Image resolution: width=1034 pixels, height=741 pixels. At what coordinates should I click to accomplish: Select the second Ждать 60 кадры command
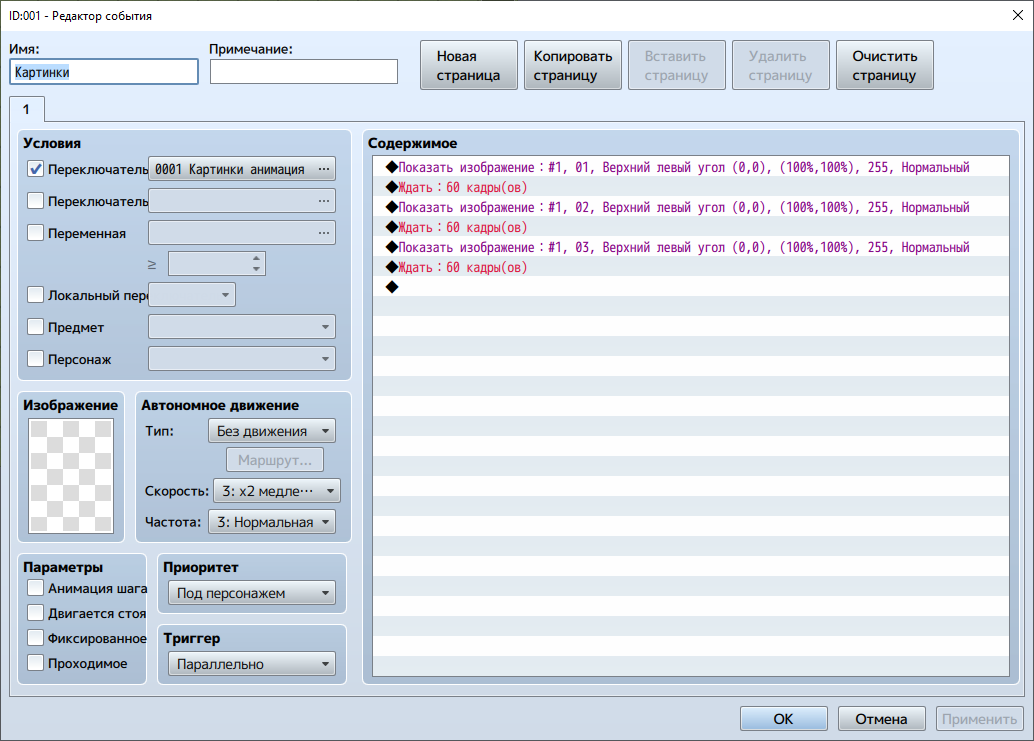690,227
